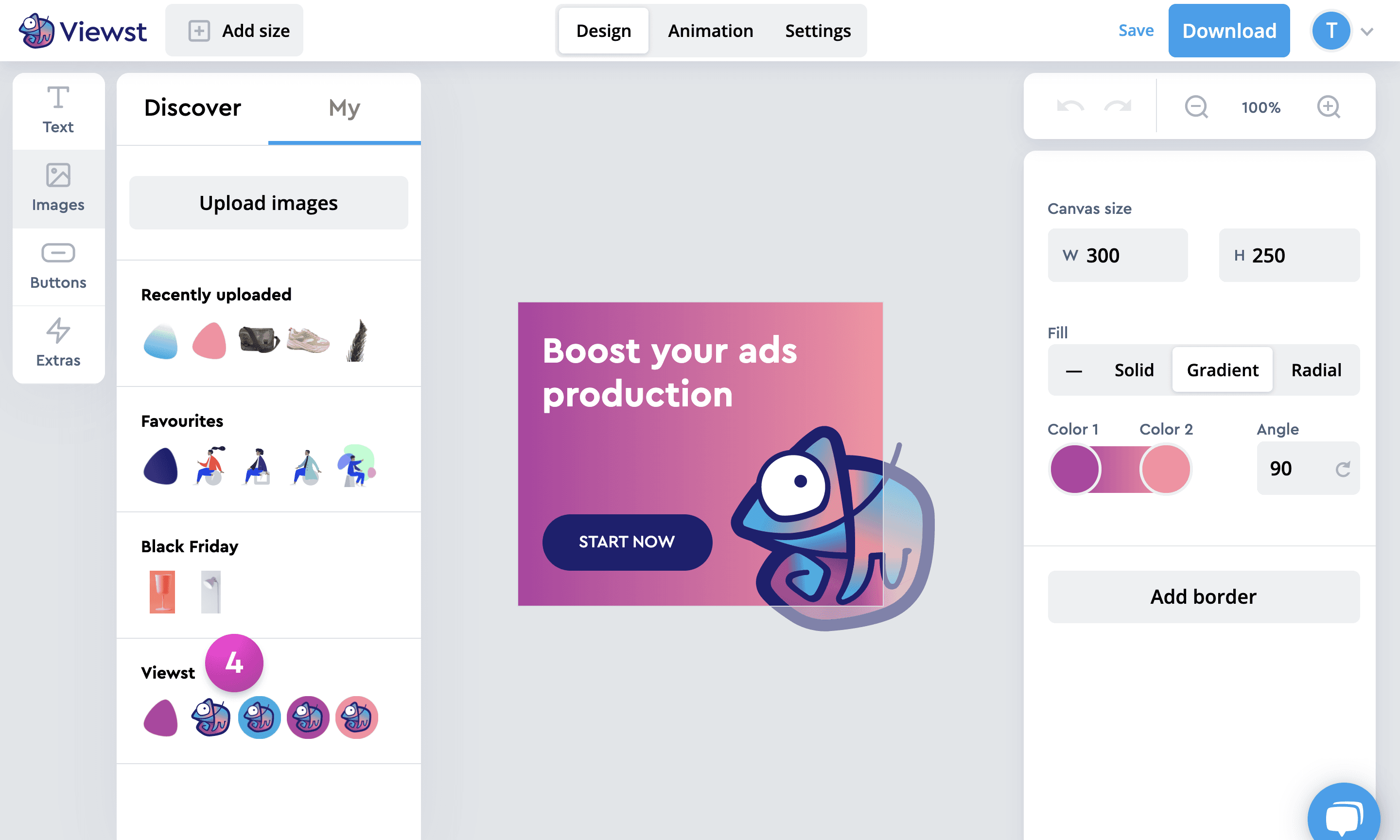Zoom out with the minus magnifier
Viewport: 1400px width, 840px height.
(1196, 106)
